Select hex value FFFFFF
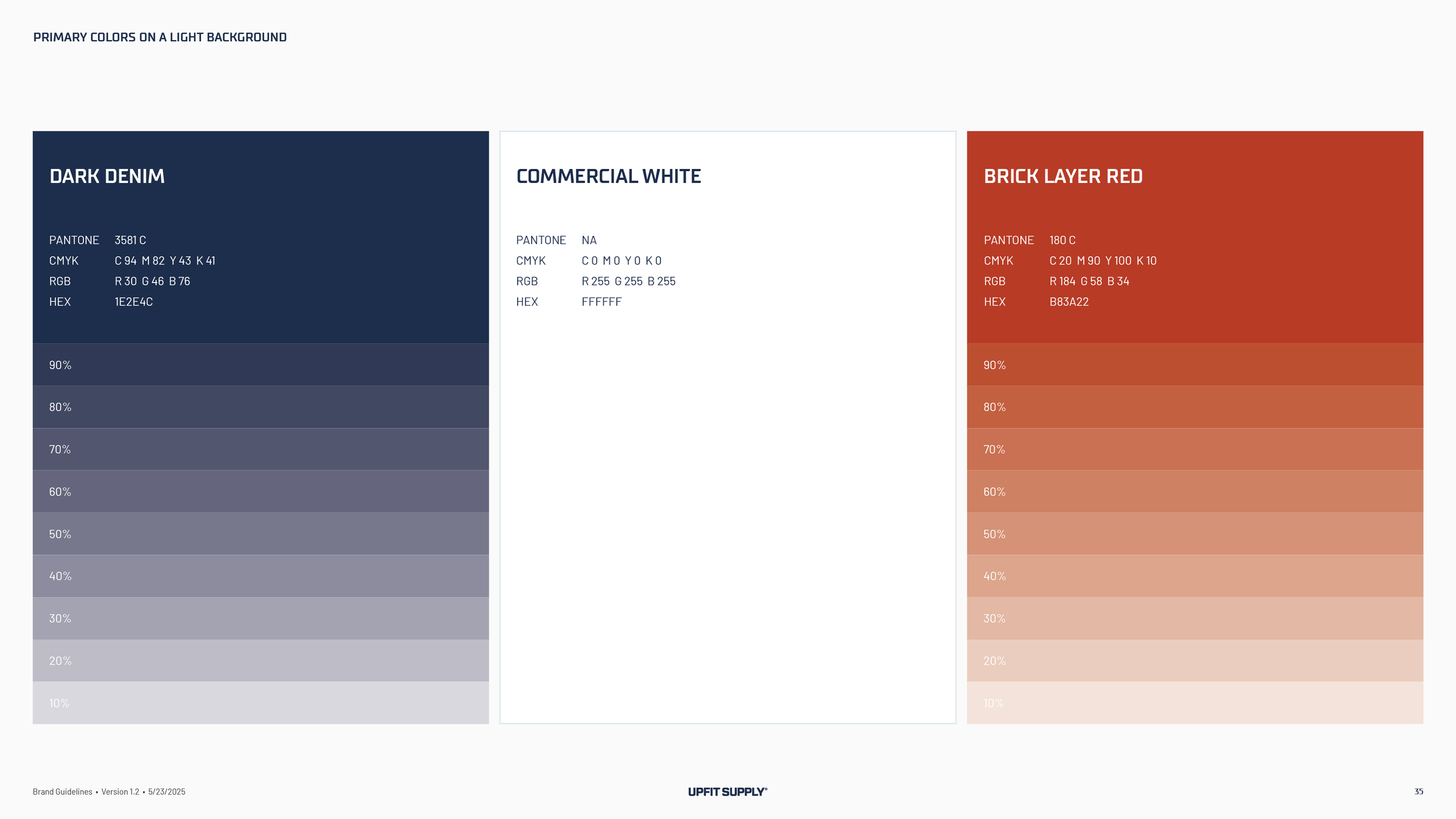The image size is (1456, 819). tap(602, 302)
